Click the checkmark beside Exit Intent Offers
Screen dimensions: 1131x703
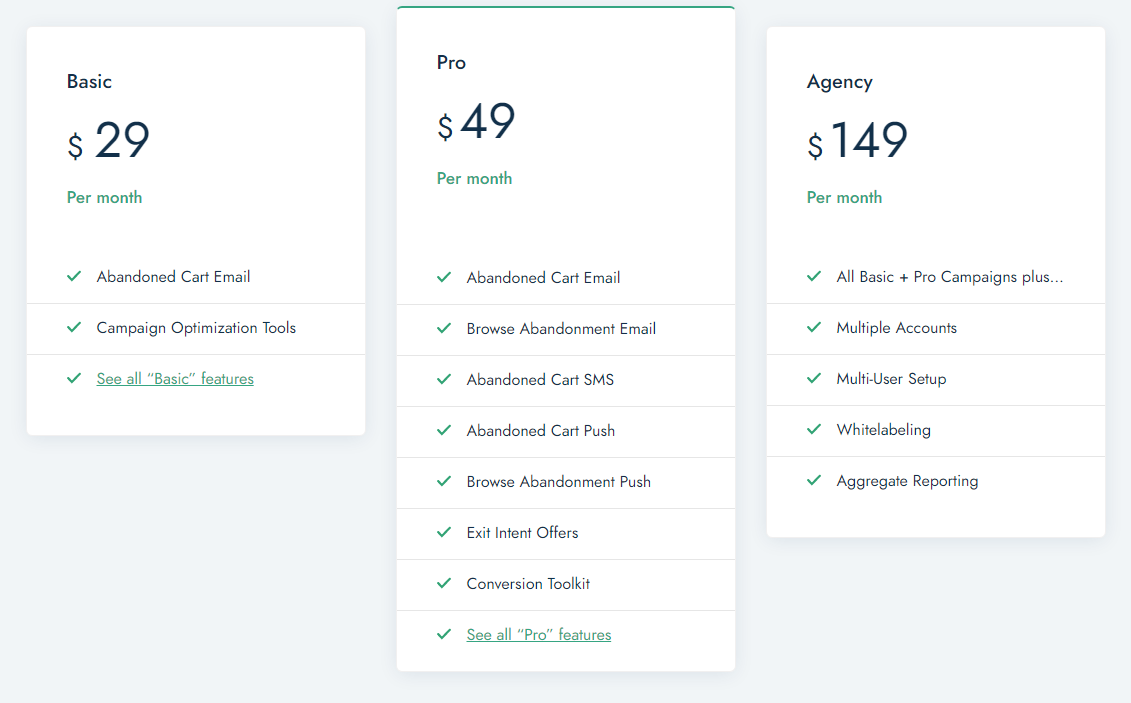point(444,532)
